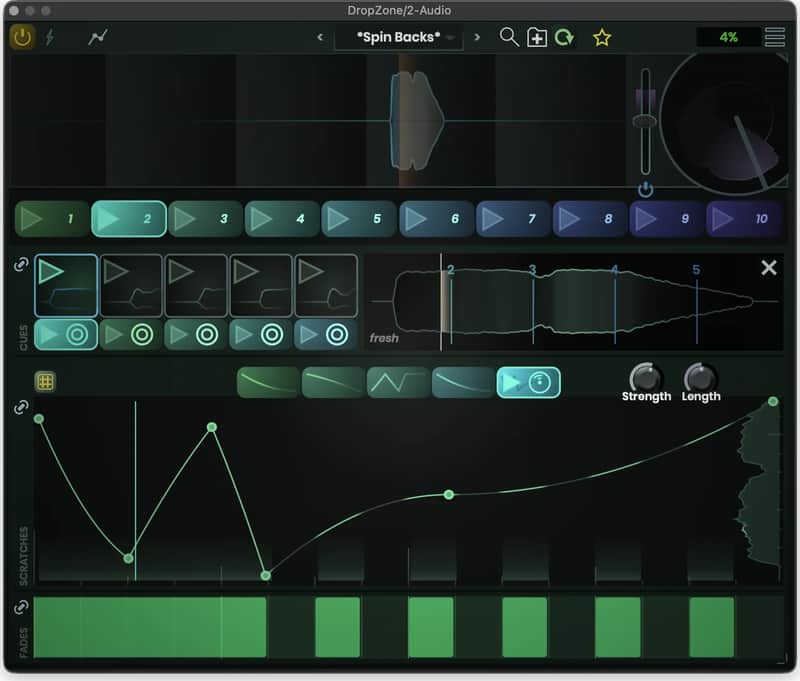
Task: Select the first green curve shape button
Action: click(x=268, y=383)
